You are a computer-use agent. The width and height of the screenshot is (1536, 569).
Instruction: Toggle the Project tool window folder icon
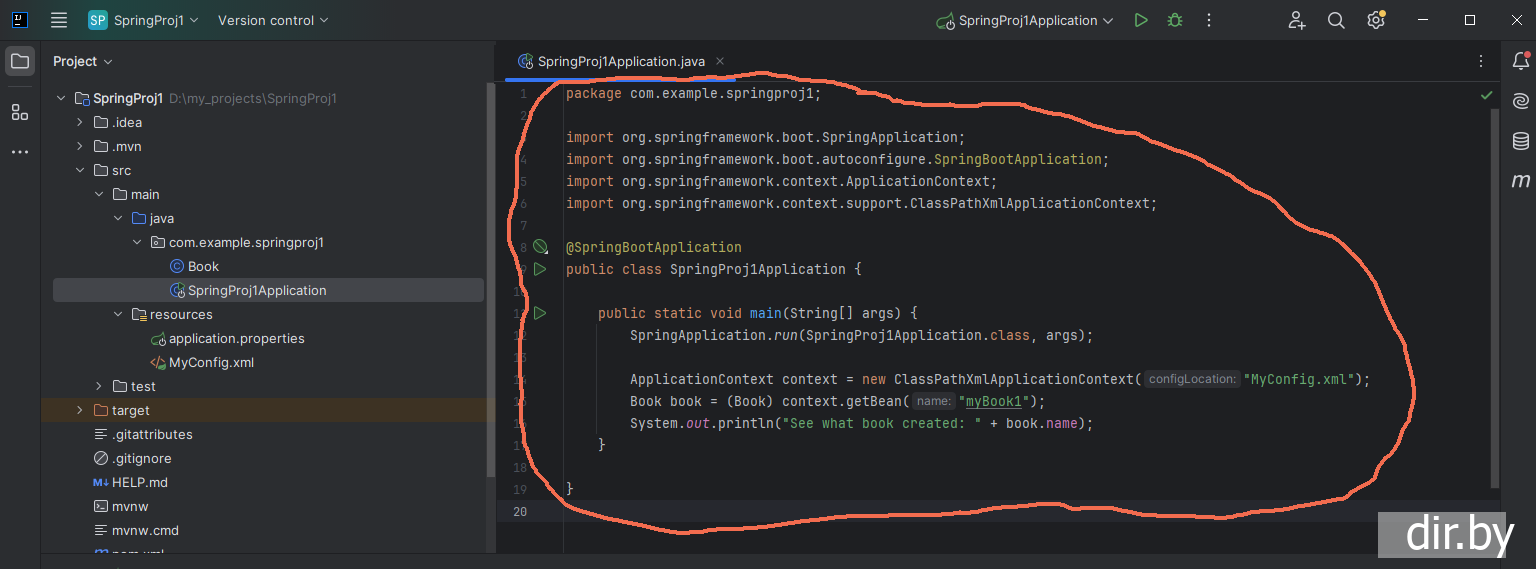pyautogui.click(x=20, y=61)
